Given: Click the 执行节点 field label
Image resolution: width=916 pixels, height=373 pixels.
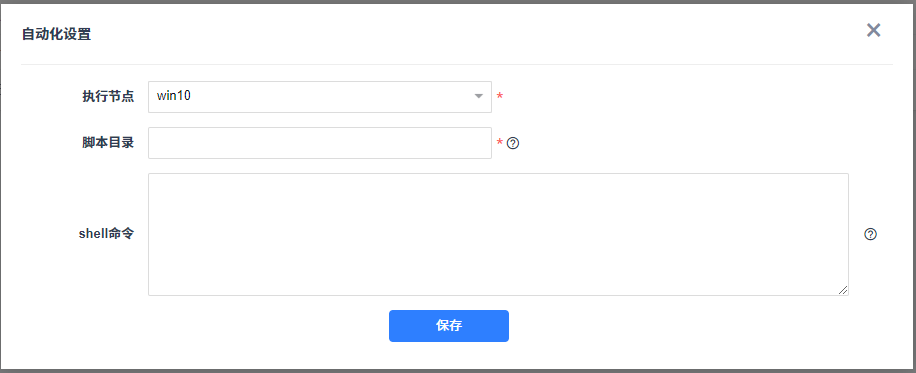Looking at the screenshot, I should (x=108, y=96).
